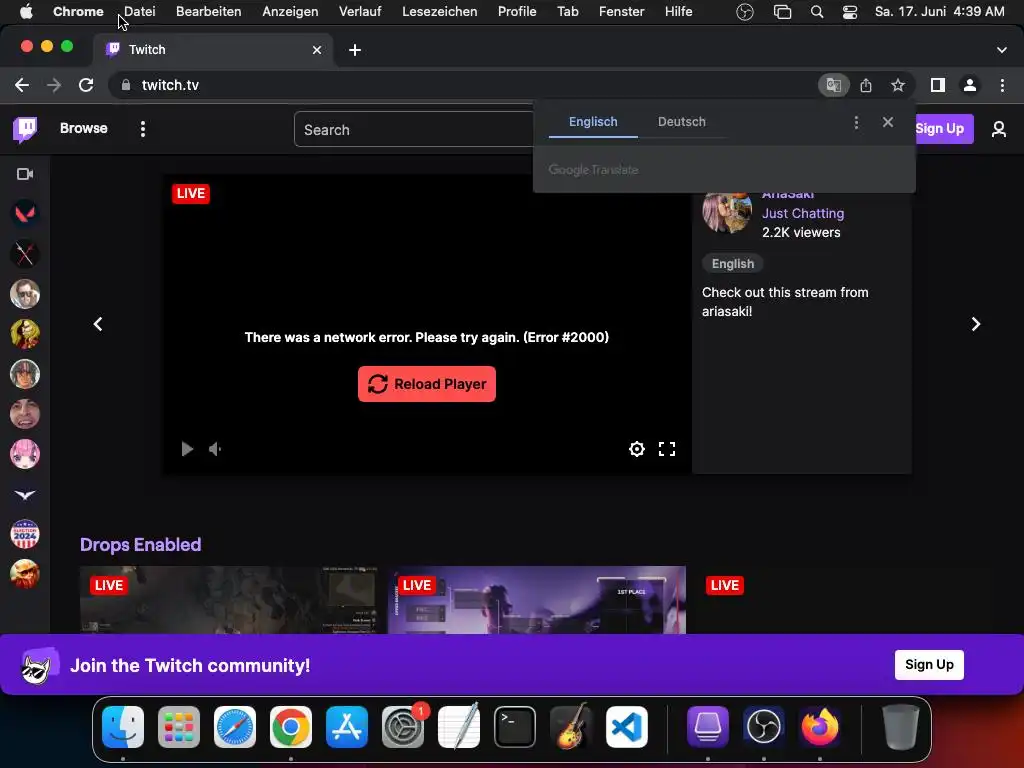Open Finder from the dock
The image size is (1024, 768).
(x=123, y=727)
